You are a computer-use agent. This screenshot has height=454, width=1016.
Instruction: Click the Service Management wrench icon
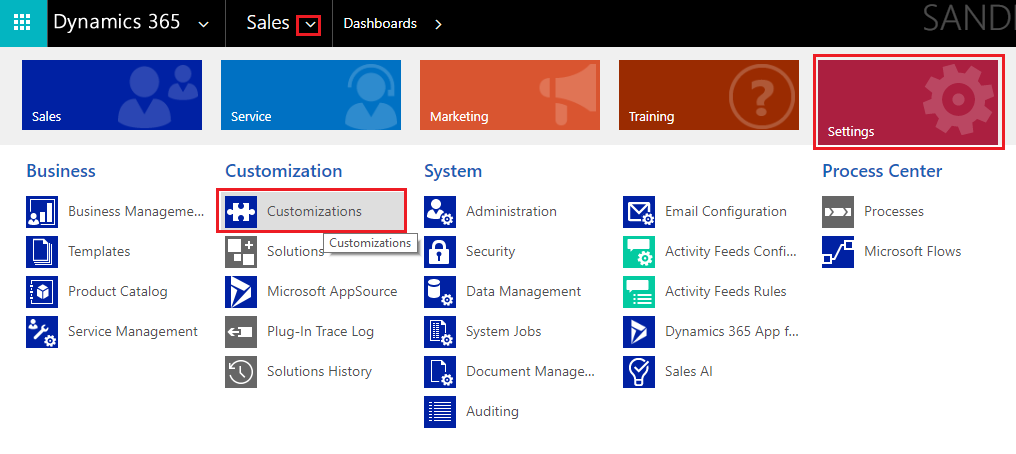[42, 332]
